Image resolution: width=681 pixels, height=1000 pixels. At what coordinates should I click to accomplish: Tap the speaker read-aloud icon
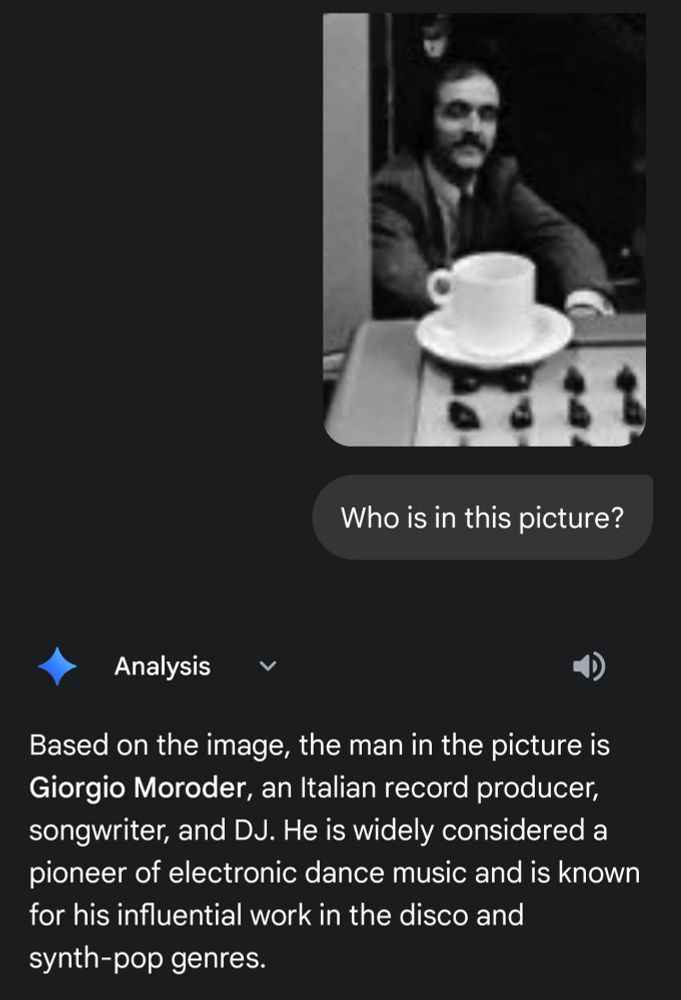pos(589,666)
